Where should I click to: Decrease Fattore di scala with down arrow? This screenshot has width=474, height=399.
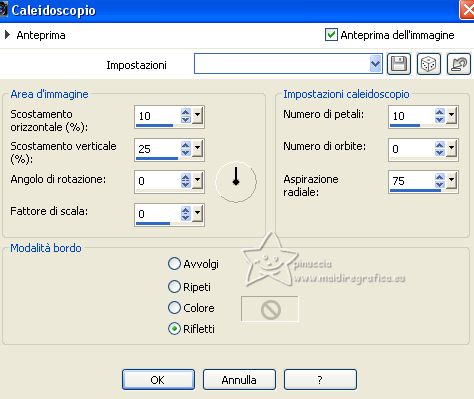click(x=186, y=217)
